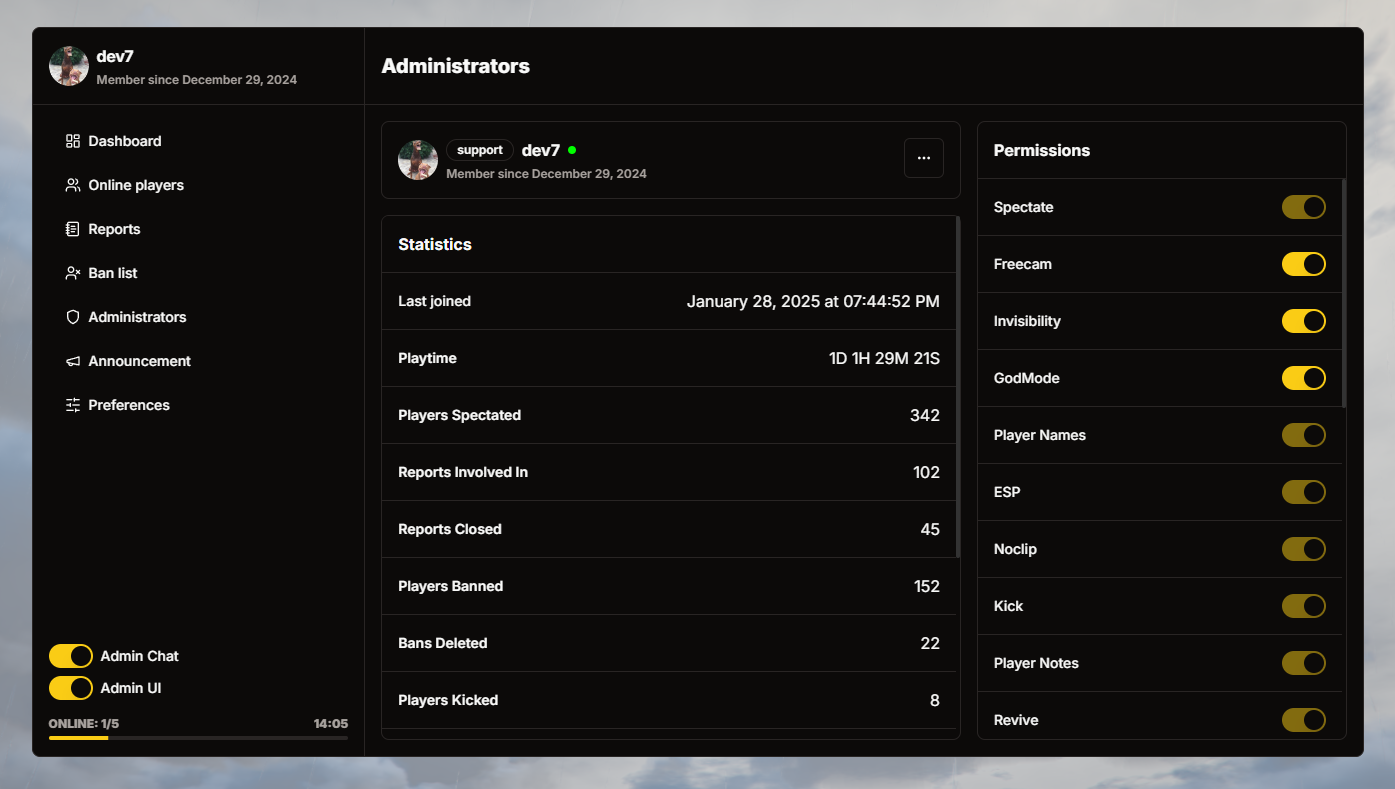Disable the Spectate permission

coord(1303,207)
